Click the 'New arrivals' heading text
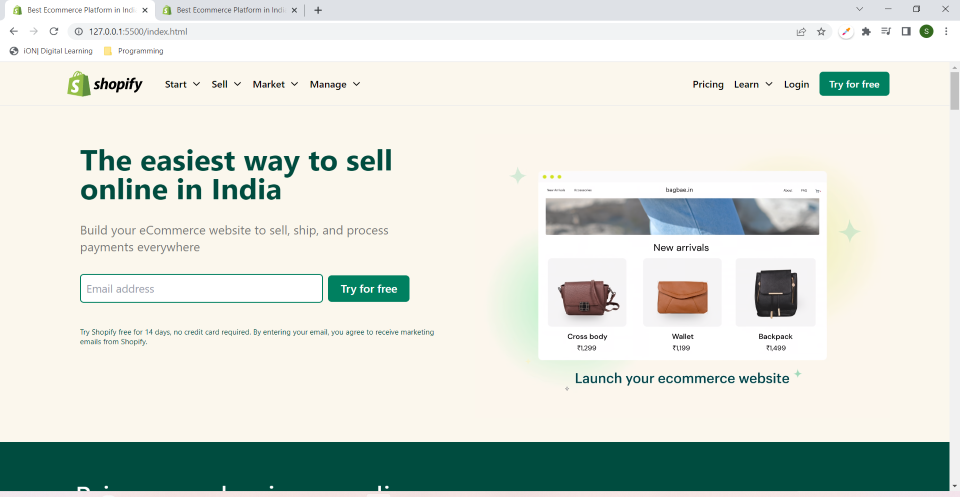The image size is (960, 497). coord(681,247)
